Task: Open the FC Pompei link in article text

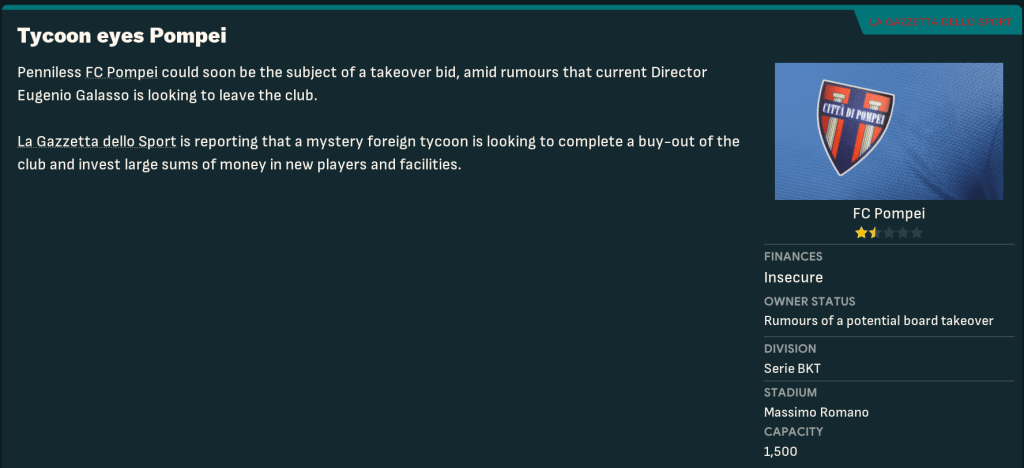Action: (x=122, y=74)
